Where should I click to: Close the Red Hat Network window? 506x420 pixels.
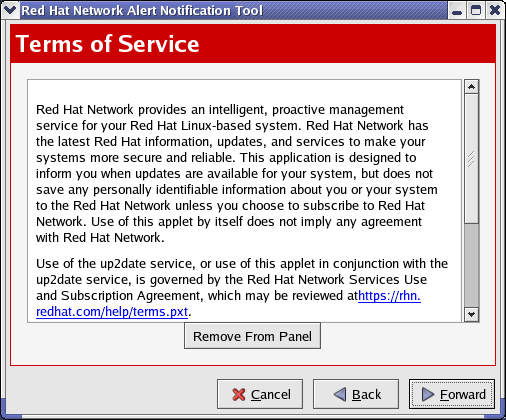coord(495,10)
